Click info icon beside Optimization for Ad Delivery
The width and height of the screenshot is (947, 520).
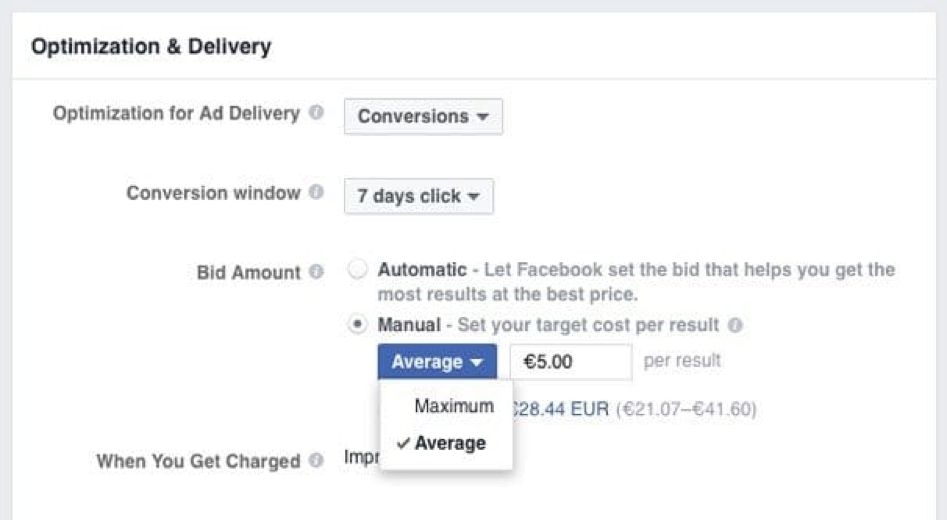coord(316,113)
